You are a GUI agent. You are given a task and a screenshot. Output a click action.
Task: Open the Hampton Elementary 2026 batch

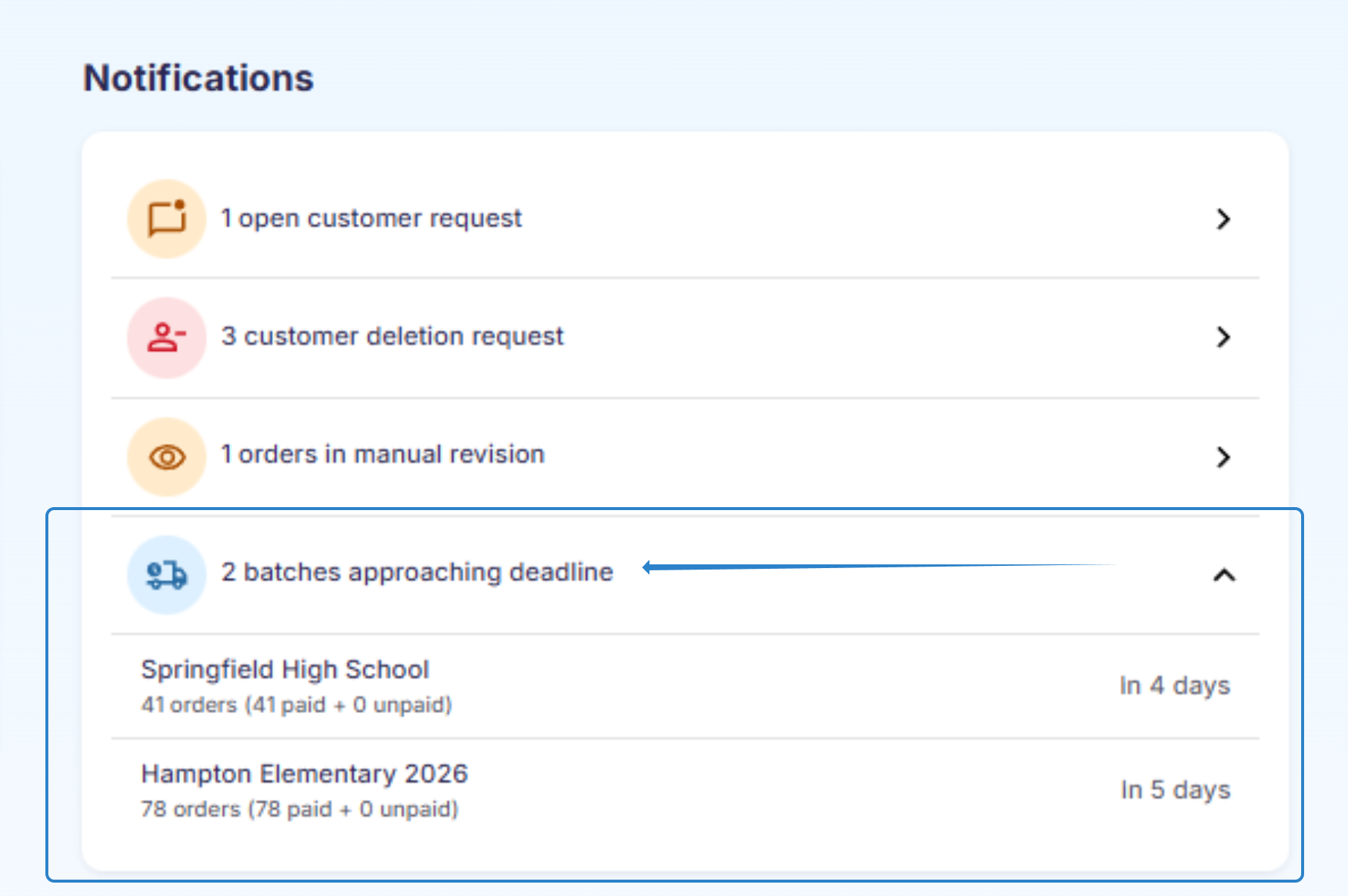pos(304,774)
